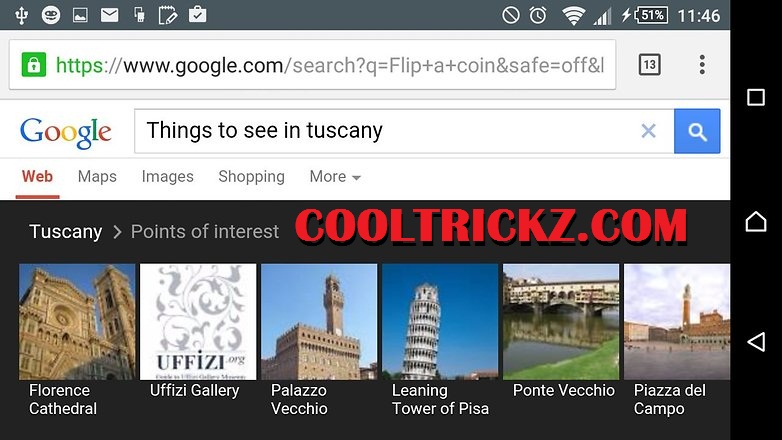Image resolution: width=782 pixels, height=440 pixels.
Task: Select the Uffizi Gallery thumbnail
Action: click(x=198, y=332)
